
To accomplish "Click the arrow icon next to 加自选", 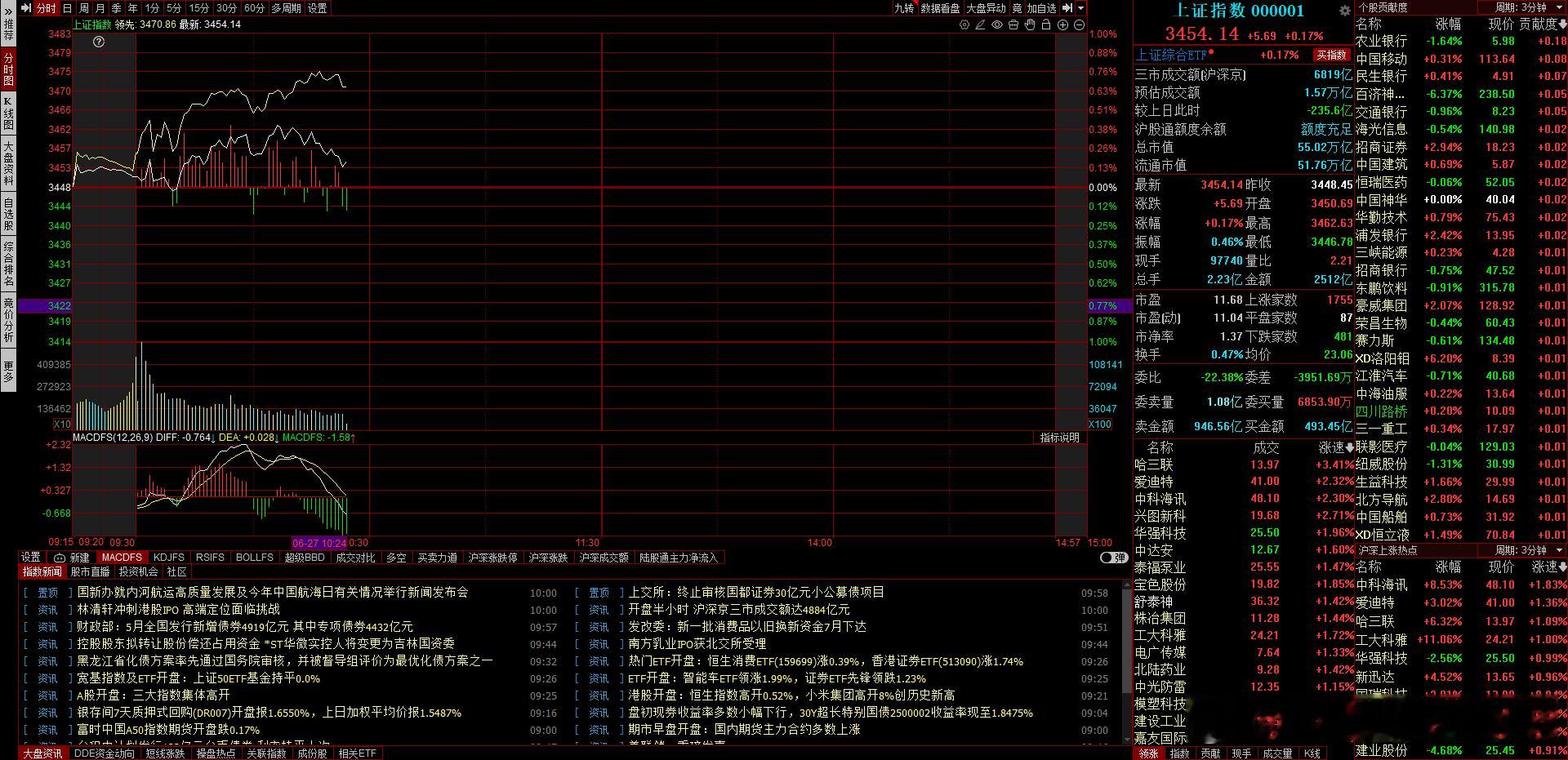I will [x=1067, y=7].
